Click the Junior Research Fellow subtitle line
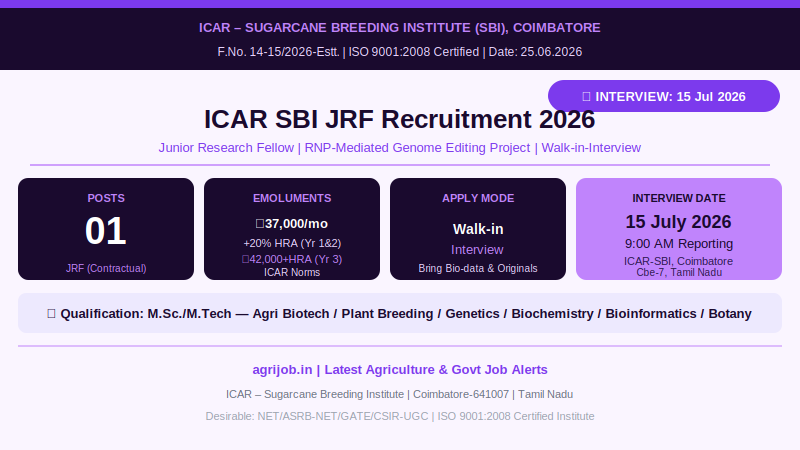The height and width of the screenshot is (450, 800). coord(399,148)
